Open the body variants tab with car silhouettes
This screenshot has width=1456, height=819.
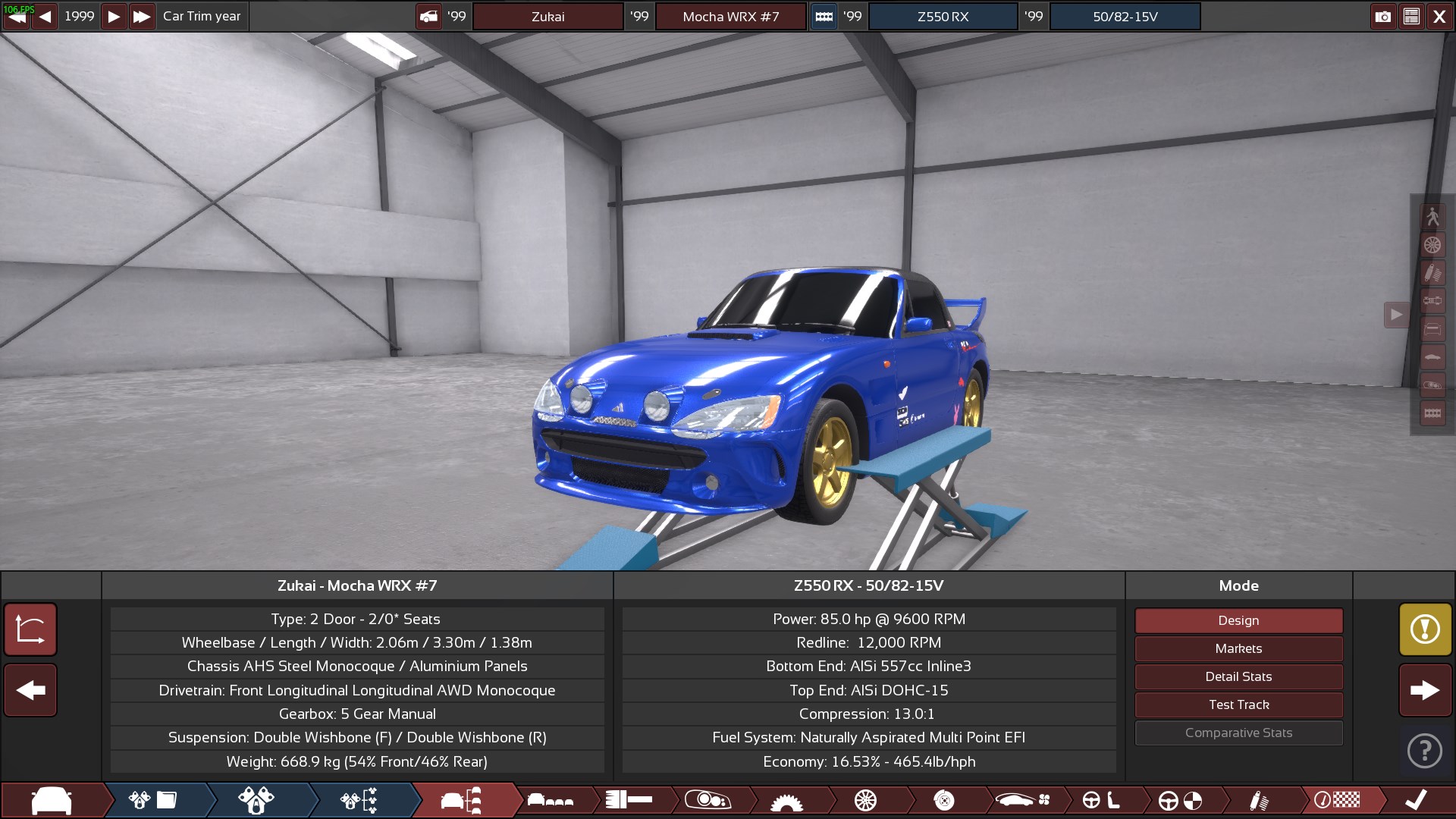point(551,800)
